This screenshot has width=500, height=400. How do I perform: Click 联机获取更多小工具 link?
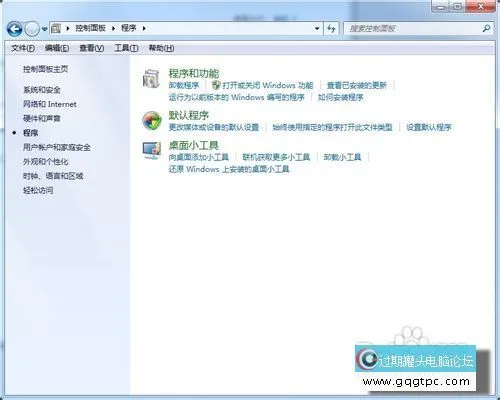coord(276,157)
